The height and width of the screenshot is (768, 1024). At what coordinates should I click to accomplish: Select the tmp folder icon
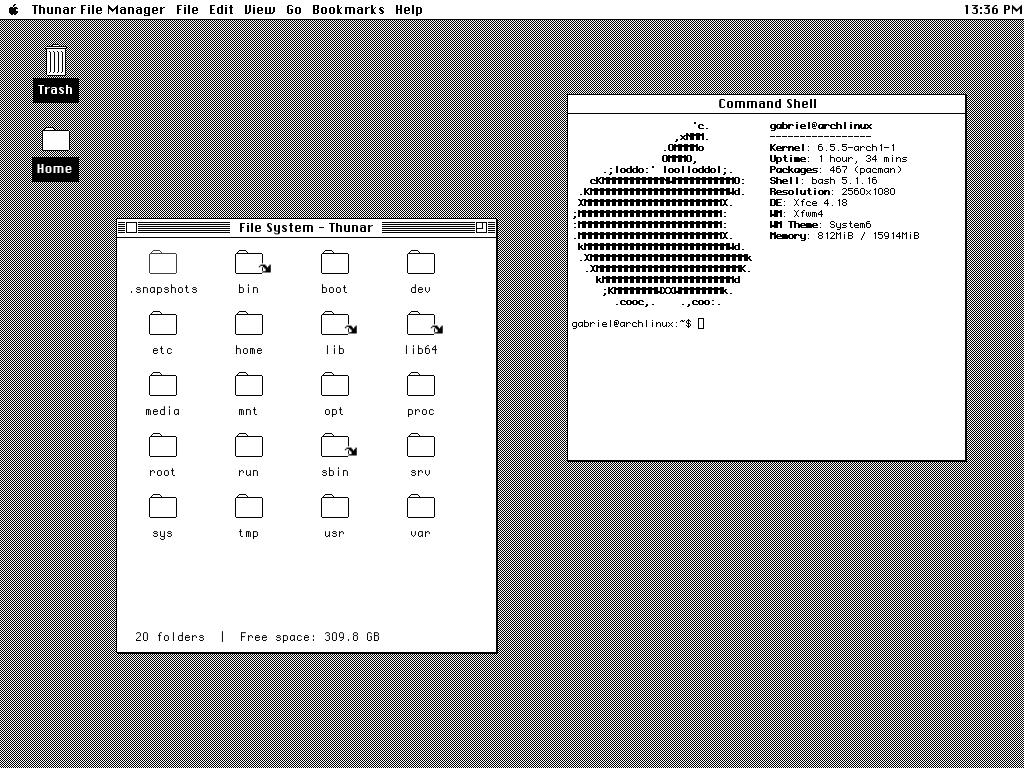249,506
